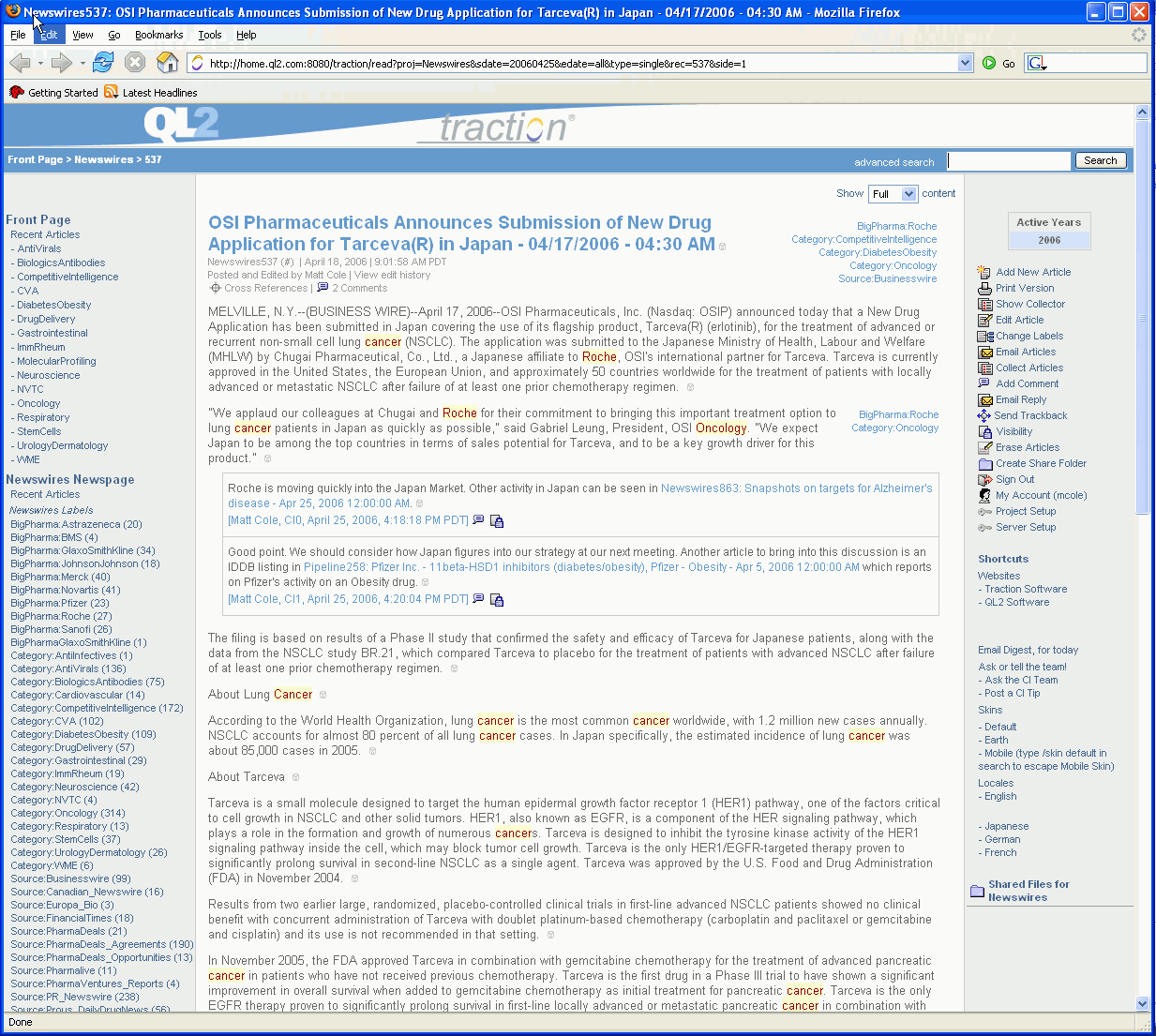Select the Earth skin

pos(997,740)
